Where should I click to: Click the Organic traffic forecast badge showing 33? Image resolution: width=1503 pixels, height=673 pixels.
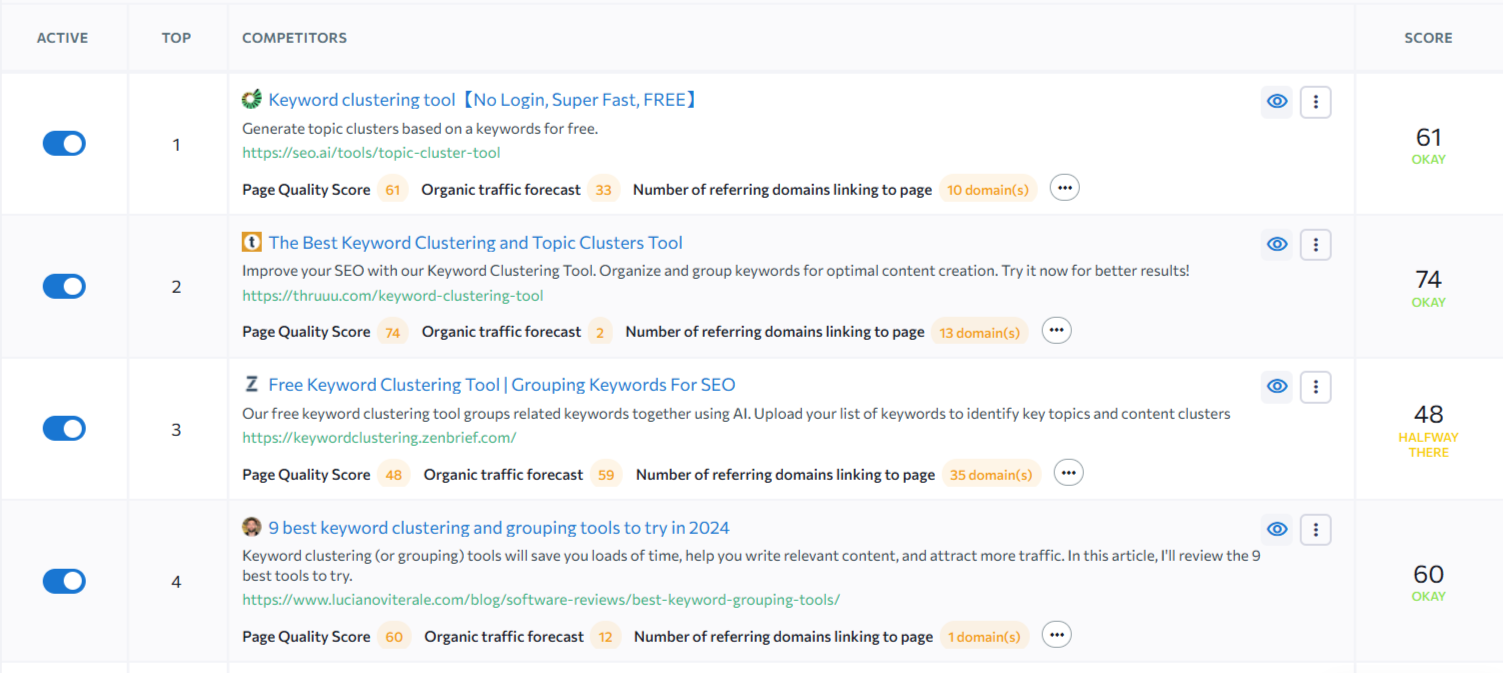coord(604,189)
